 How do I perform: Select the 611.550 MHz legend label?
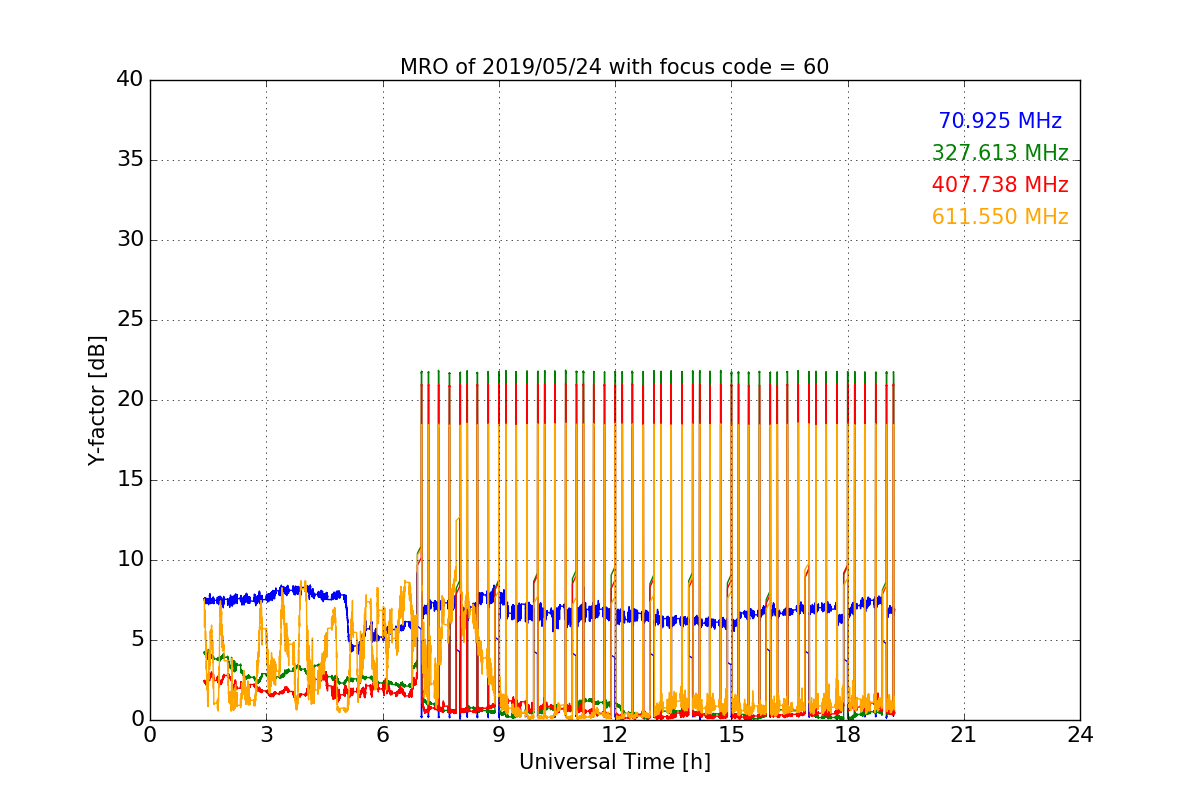click(1000, 217)
